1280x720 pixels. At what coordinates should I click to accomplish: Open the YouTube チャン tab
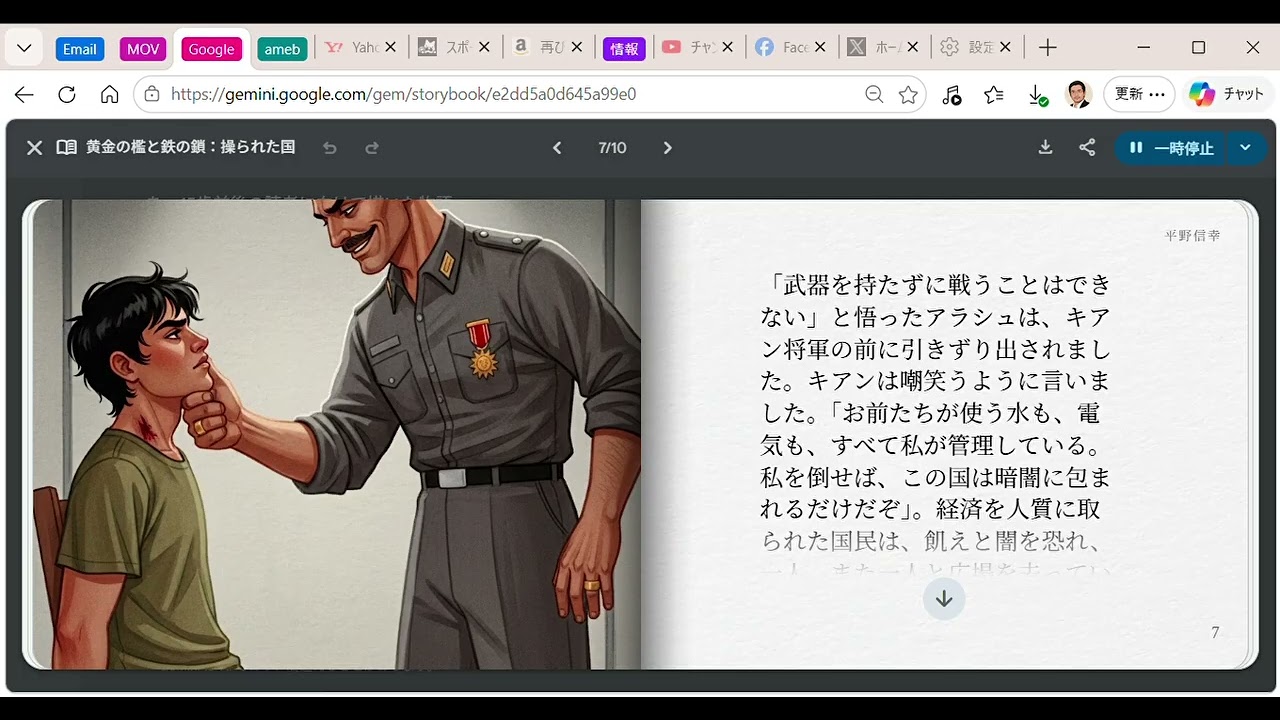[x=688, y=47]
